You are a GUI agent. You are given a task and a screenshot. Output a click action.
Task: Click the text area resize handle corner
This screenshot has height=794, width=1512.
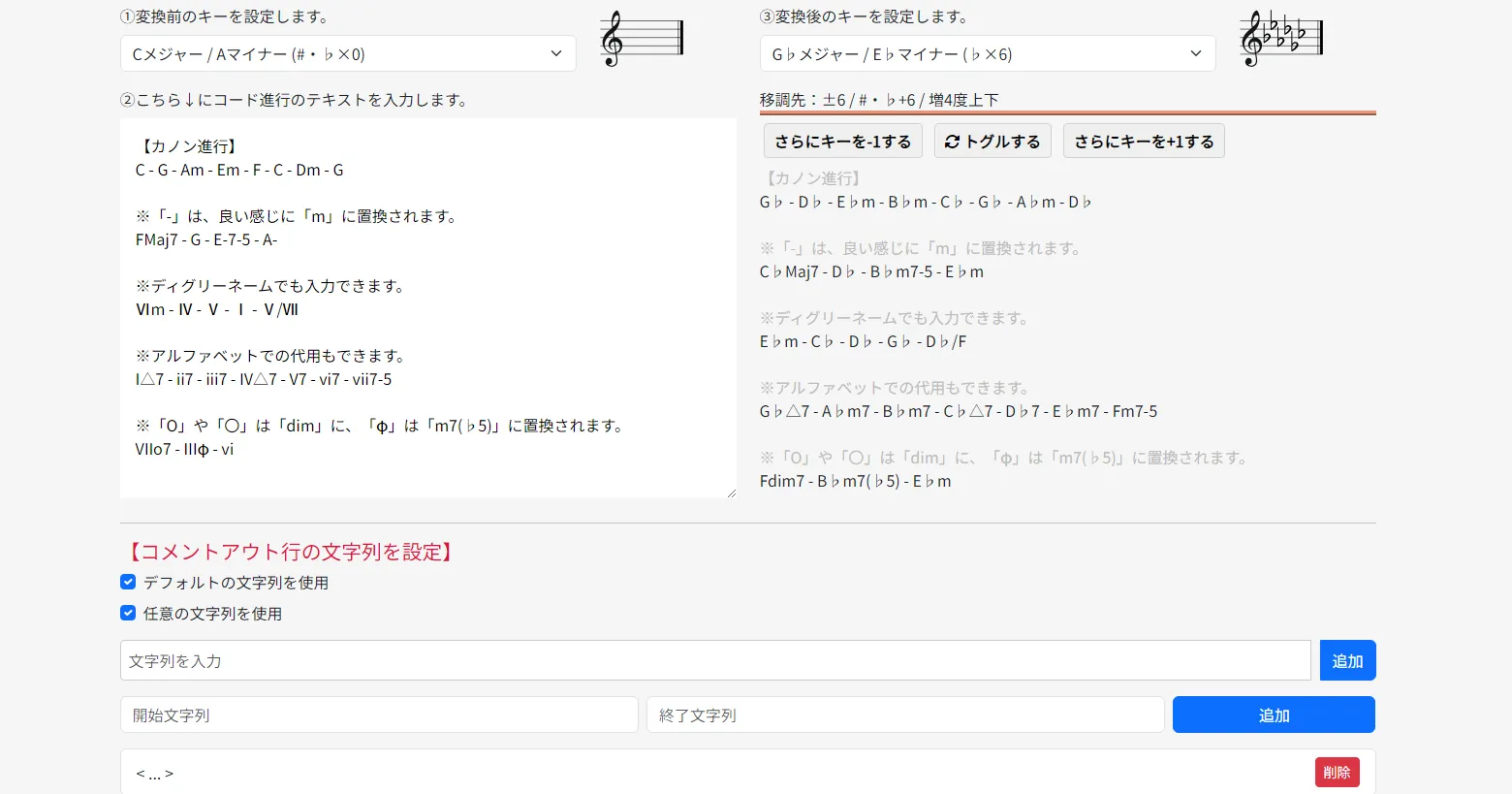click(x=731, y=492)
